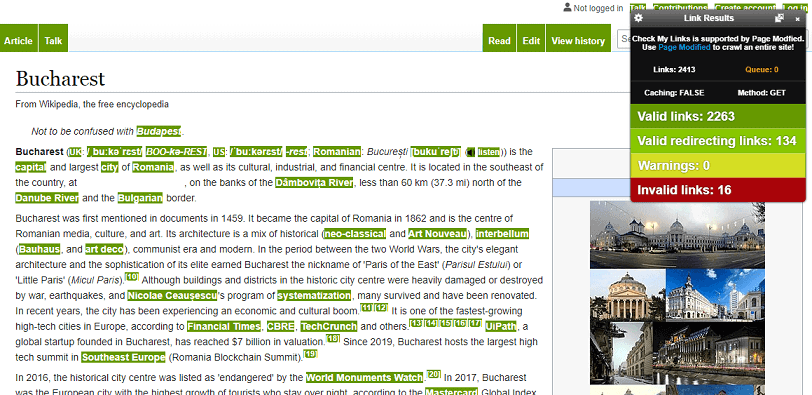Open the Contributions link in the header
The image size is (812, 395).
pyautogui.click(x=680, y=8)
